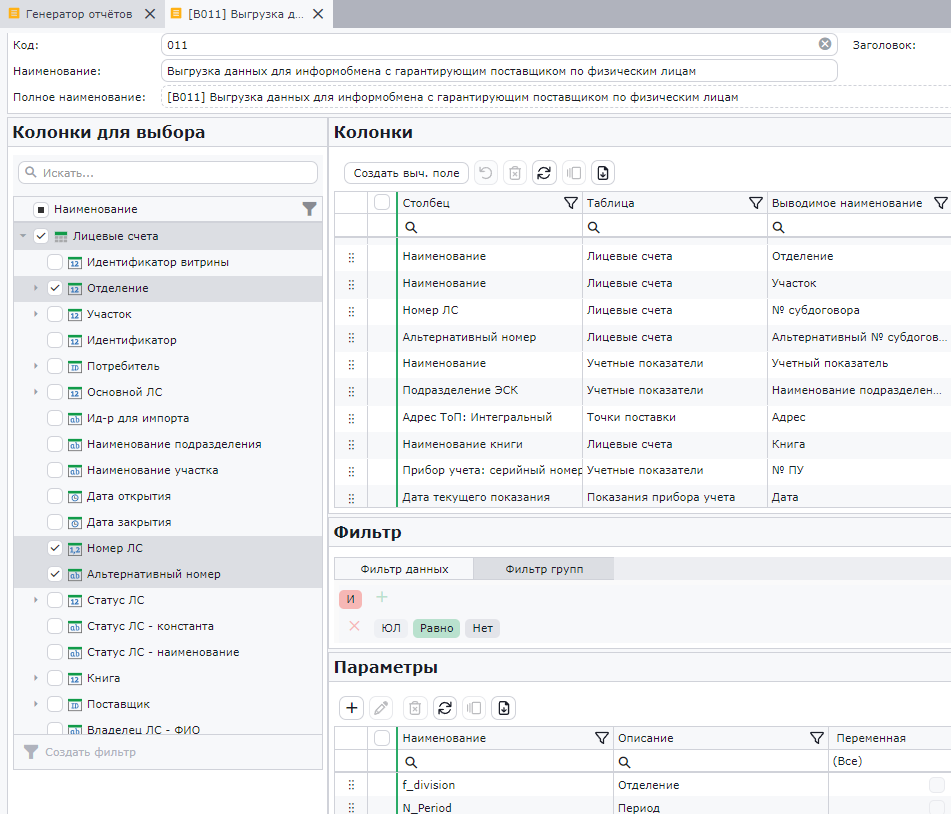Screen dimensions: 951x814
Task: Click the Точки поставки table cell
Action: tap(674, 417)
